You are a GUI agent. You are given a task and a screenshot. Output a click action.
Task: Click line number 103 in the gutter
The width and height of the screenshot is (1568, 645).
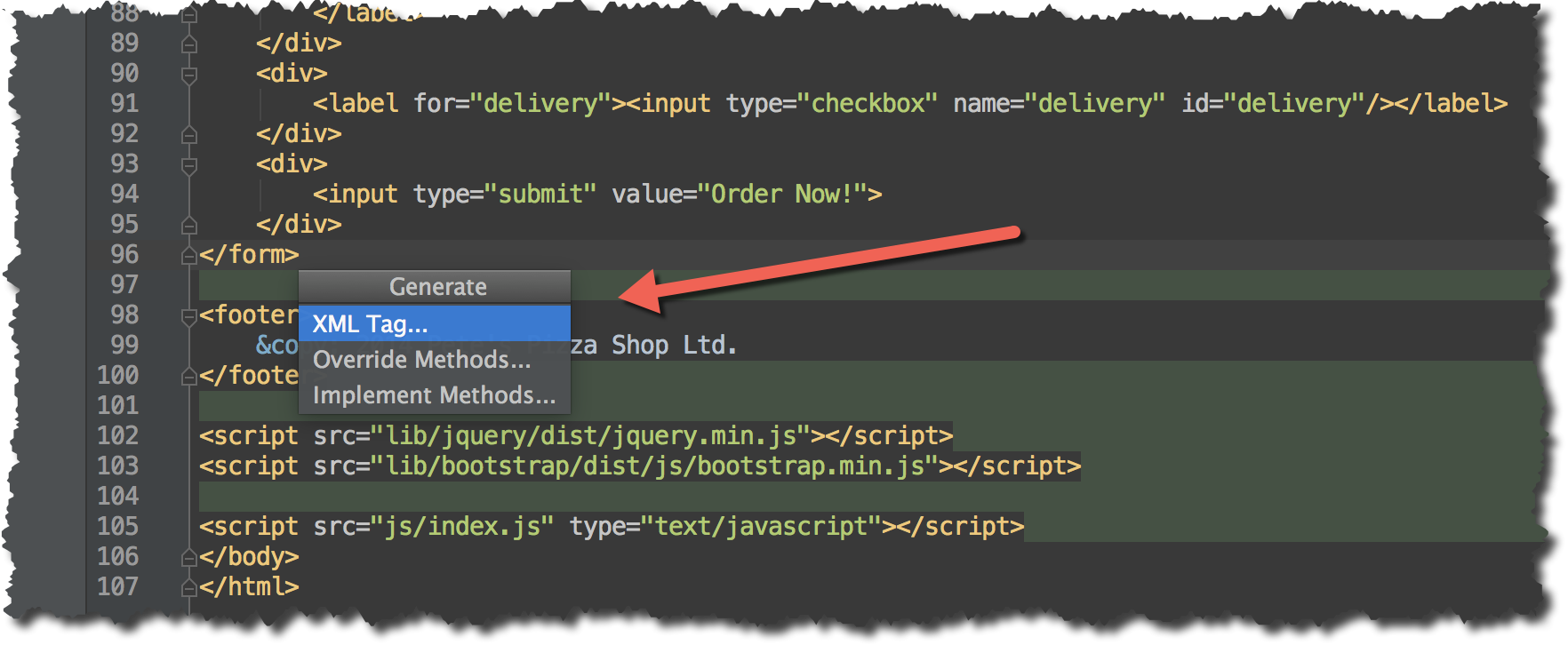[x=118, y=466]
